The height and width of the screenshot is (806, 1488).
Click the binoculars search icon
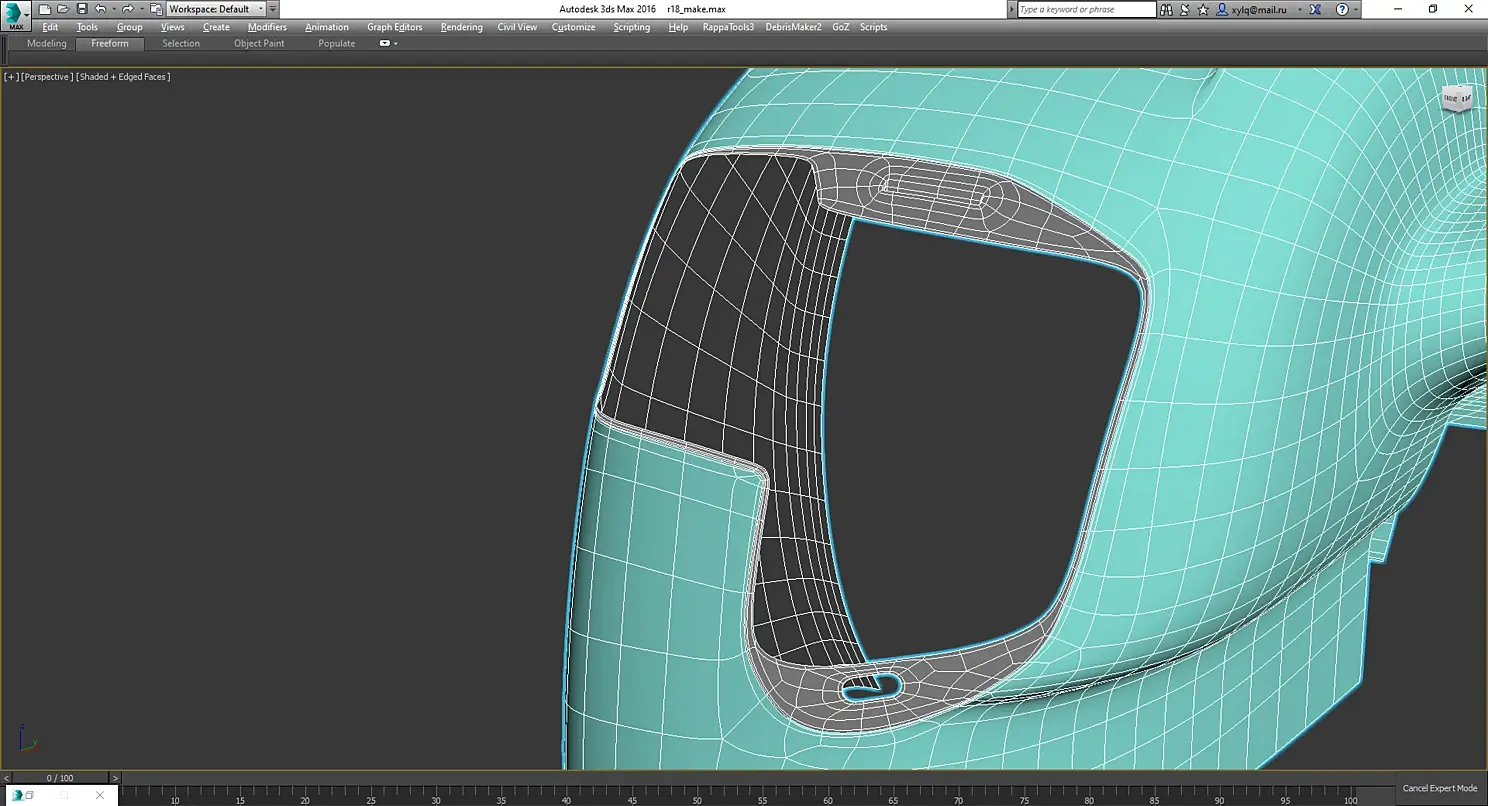[1166, 9]
